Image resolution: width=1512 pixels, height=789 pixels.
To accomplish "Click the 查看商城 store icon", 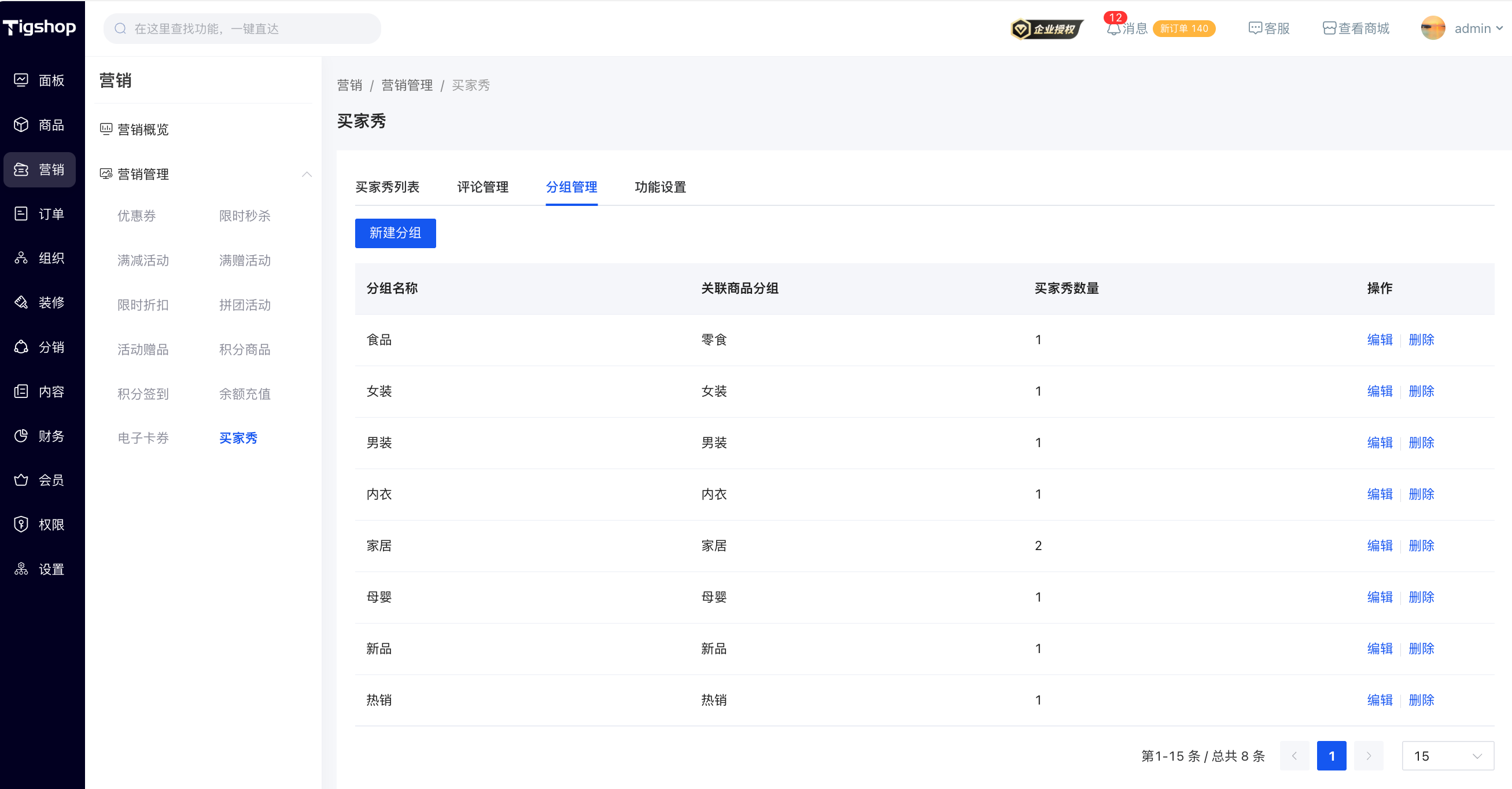I will click(1329, 29).
